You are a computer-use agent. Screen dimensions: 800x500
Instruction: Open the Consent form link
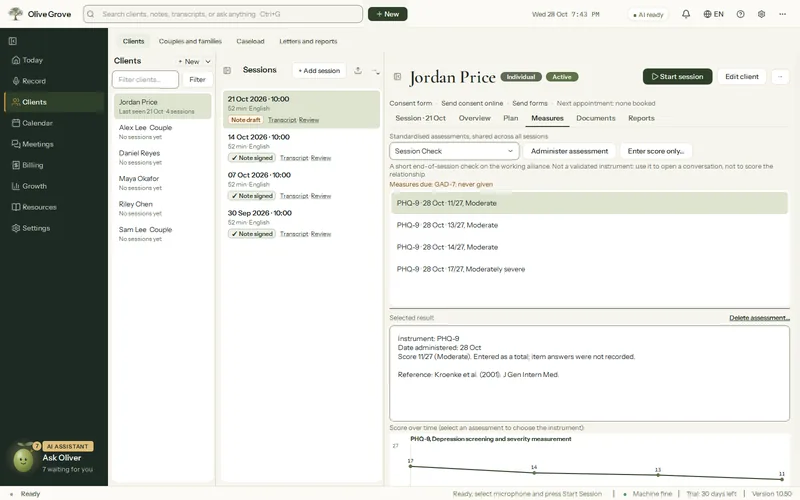click(411, 103)
